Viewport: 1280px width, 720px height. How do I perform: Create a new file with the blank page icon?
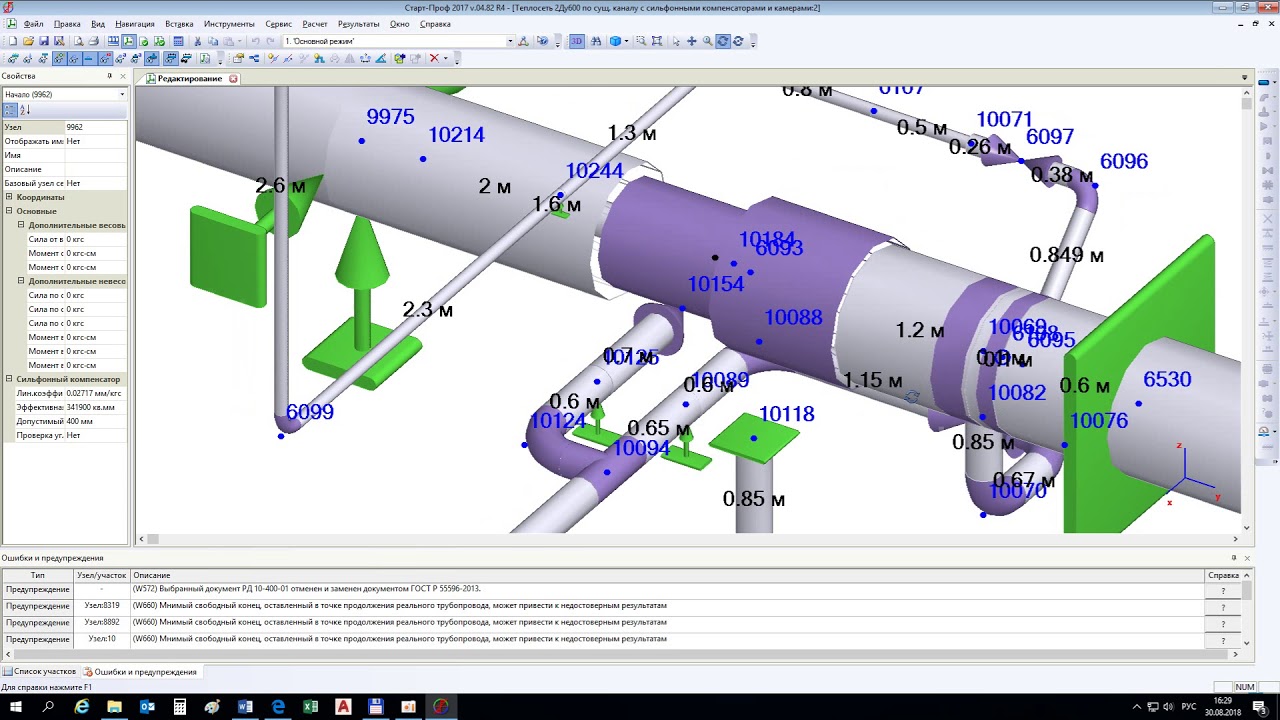pyautogui.click(x=12, y=41)
